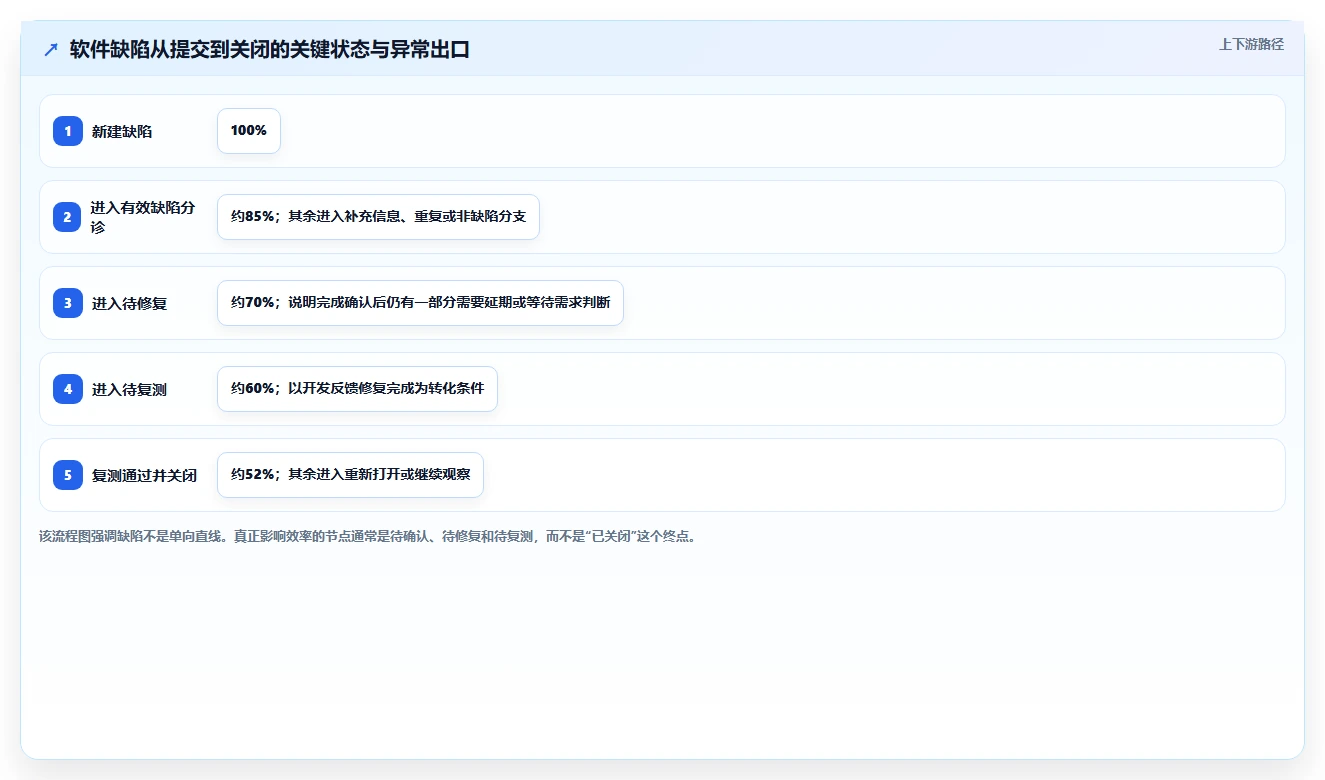Click step number 3 badge
The height and width of the screenshot is (780, 1325).
pos(68,303)
